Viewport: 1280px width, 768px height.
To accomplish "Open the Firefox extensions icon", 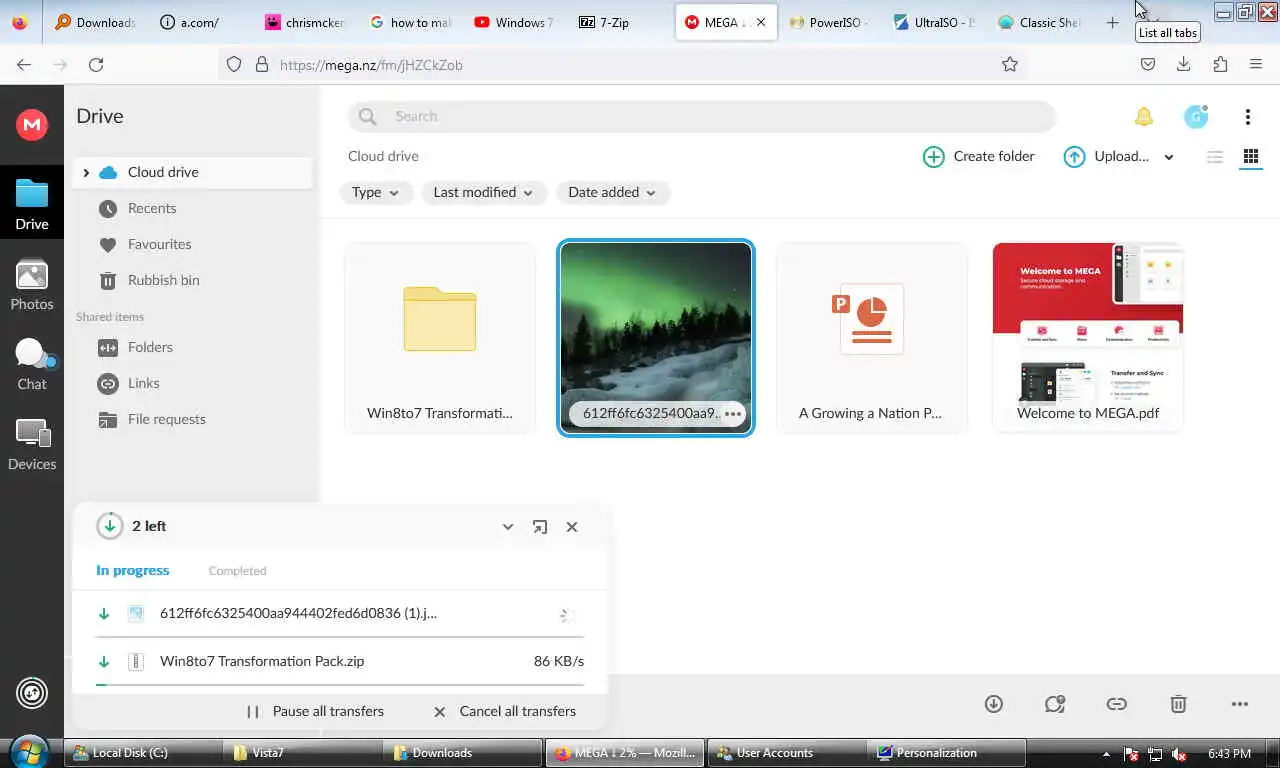I will pyautogui.click(x=1220, y=65).
